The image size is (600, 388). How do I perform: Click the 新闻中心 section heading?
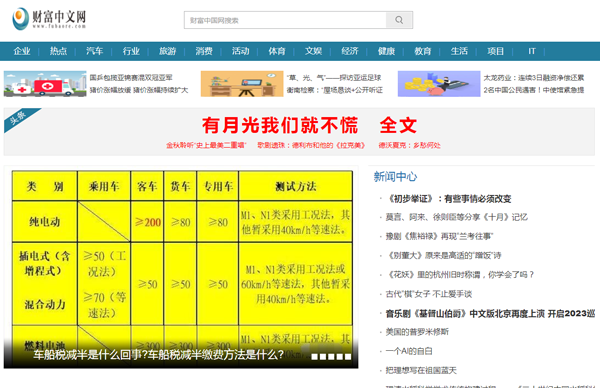coord(395,176)
